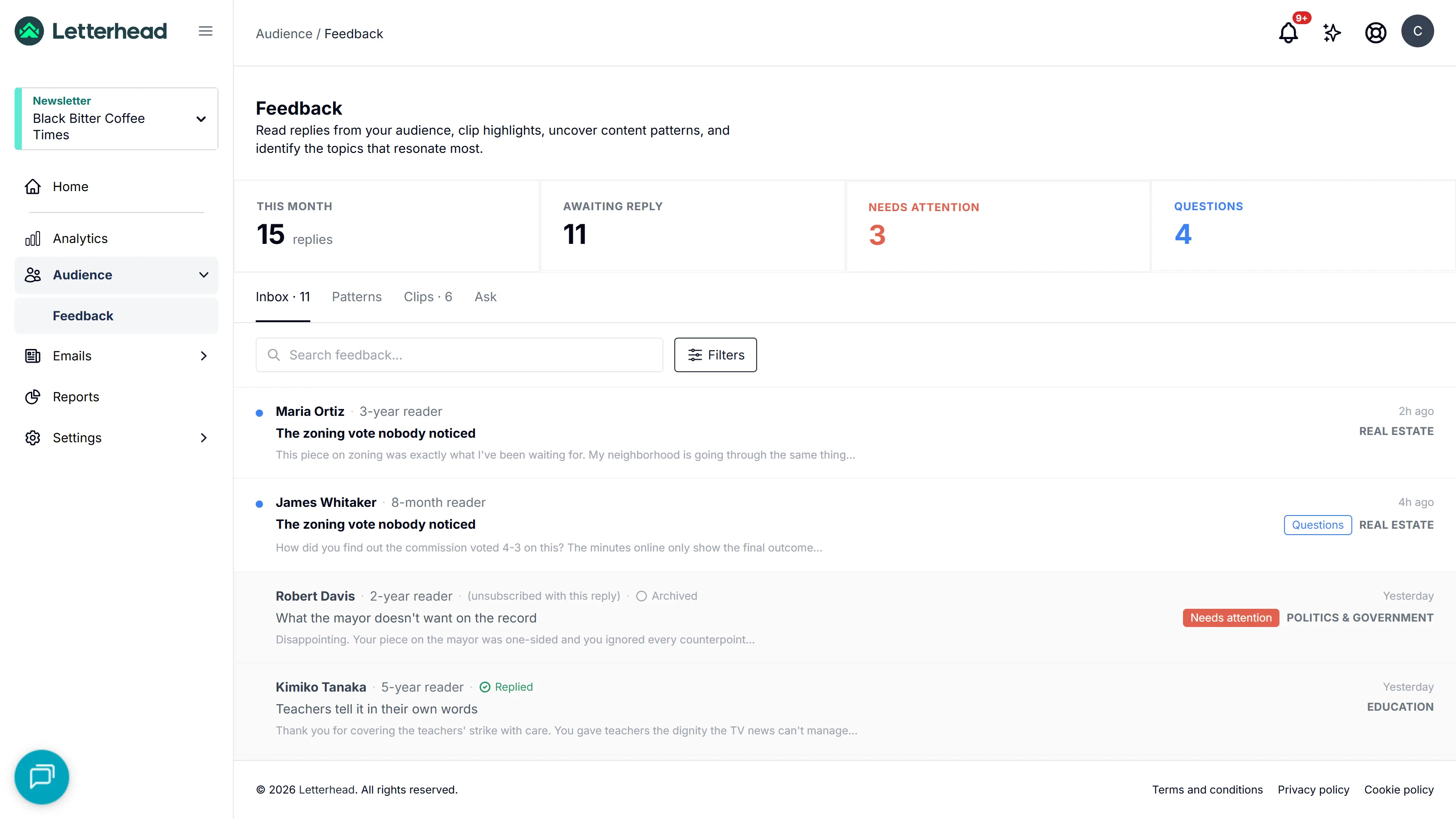Screen dimensions: 1456x819
Task: Expand the Settings submenu chevron
Action: point(203,437)
